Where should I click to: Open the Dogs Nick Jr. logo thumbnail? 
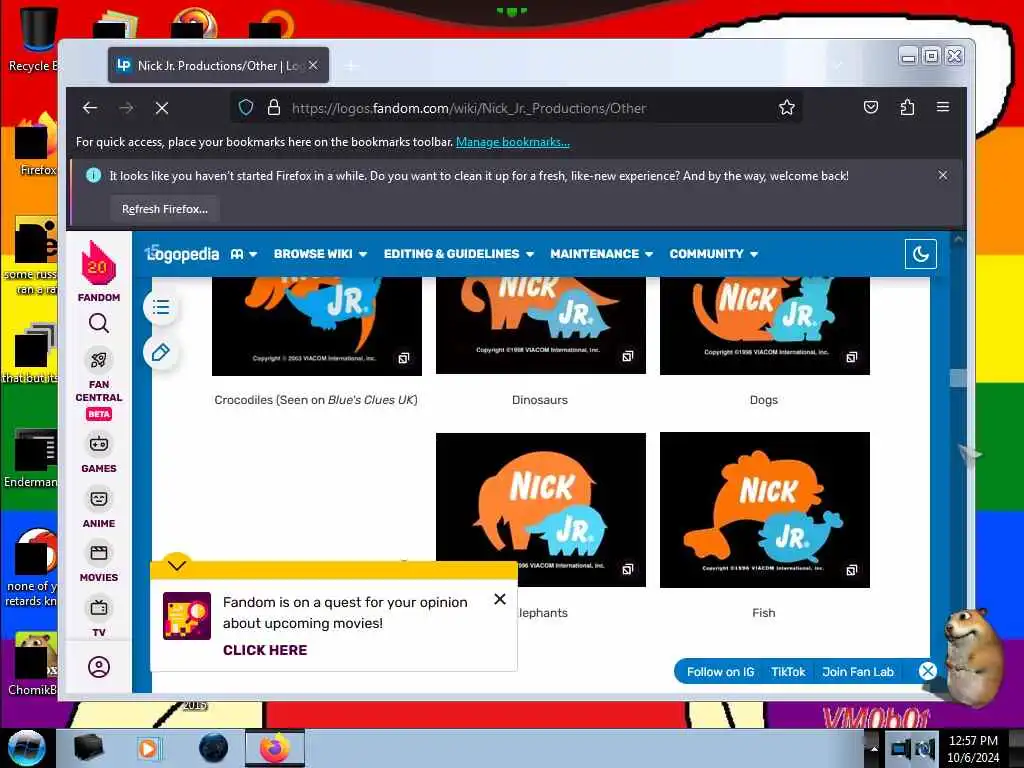point(765,325)
